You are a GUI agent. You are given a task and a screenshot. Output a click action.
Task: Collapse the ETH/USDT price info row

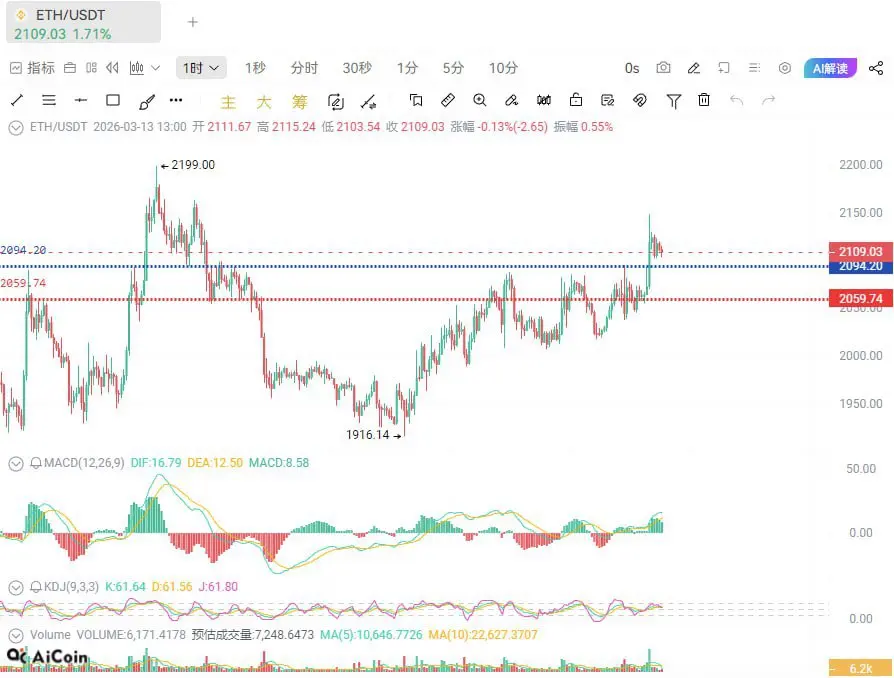[16, 127]
